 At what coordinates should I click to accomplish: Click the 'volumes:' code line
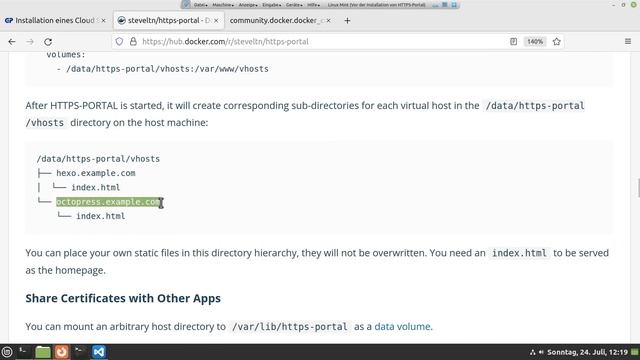[x=66, y=55]
